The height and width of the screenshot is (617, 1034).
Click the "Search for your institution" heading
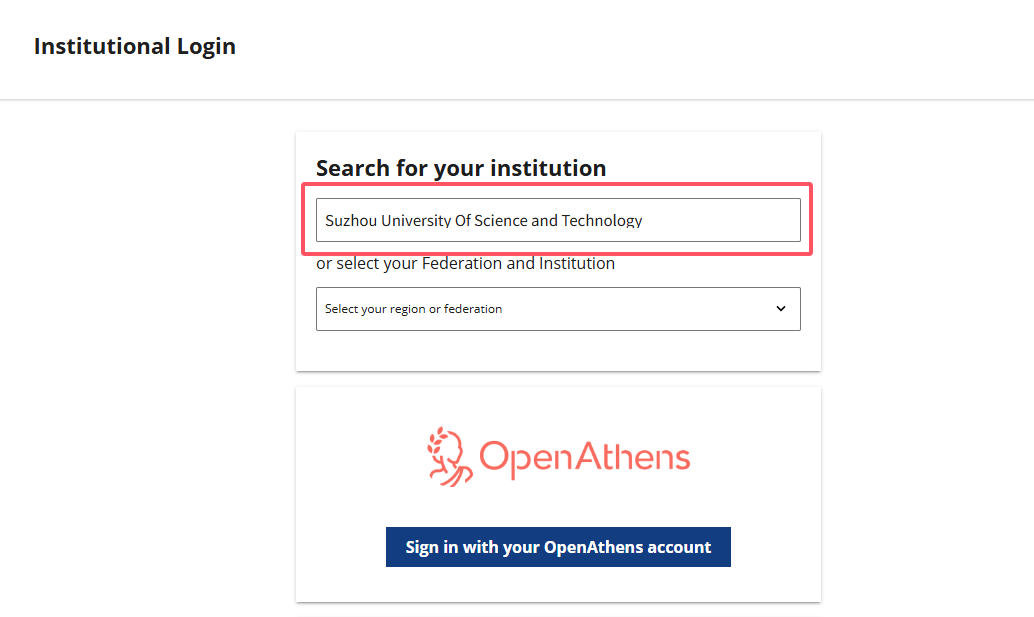461,168
